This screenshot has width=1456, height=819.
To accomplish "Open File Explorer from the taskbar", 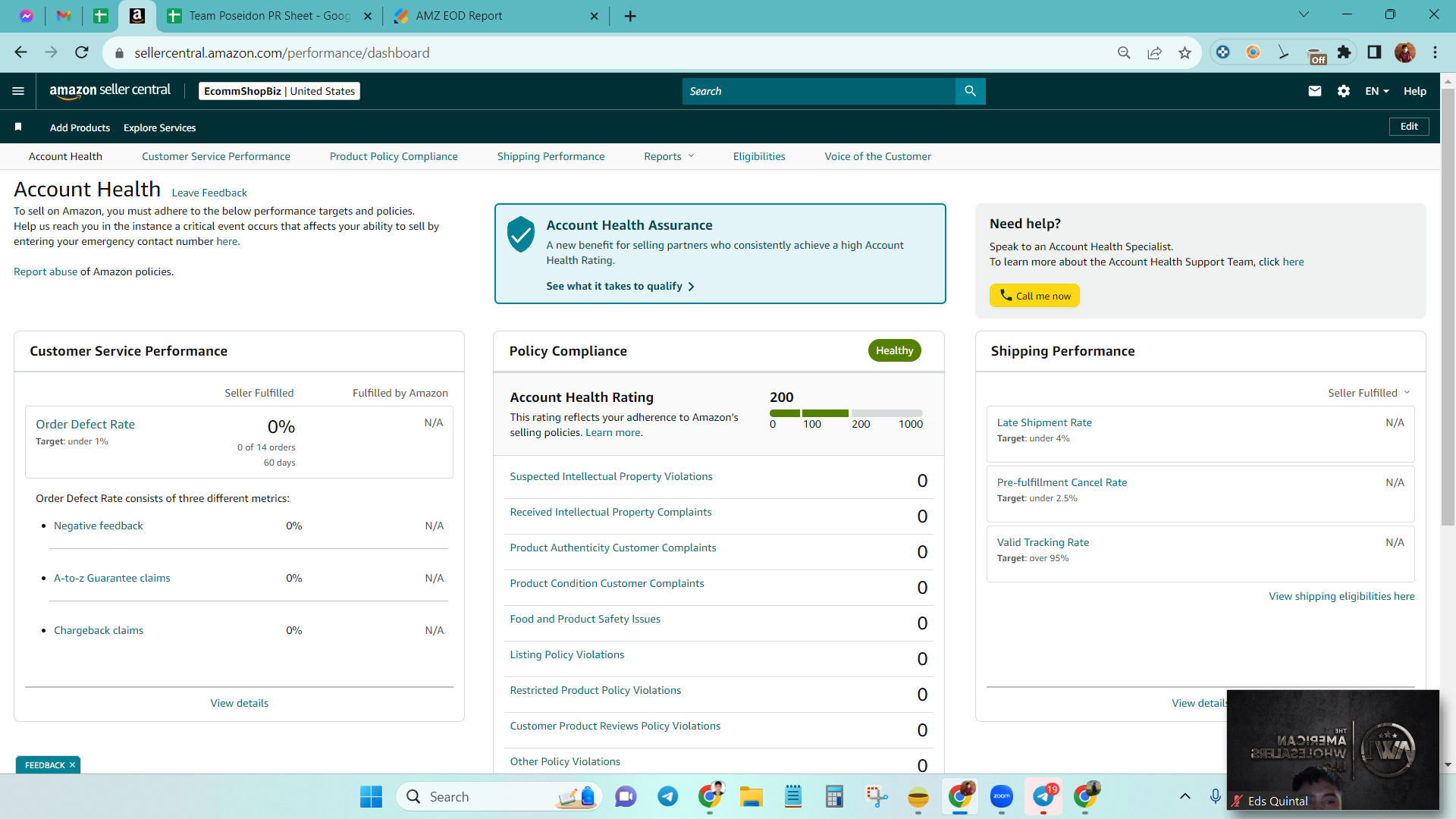I will 752,796.
